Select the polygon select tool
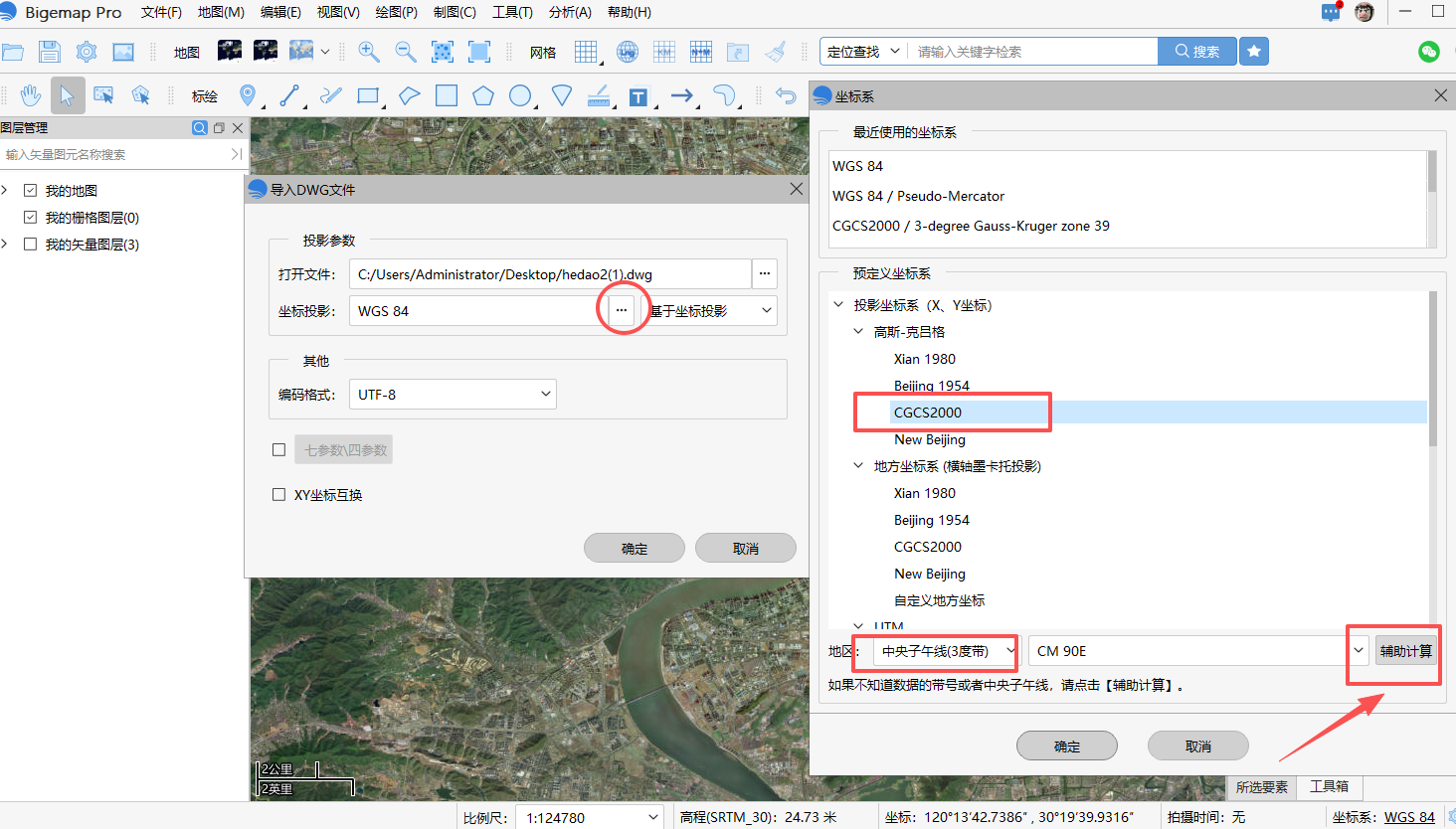 coord(140,95)
